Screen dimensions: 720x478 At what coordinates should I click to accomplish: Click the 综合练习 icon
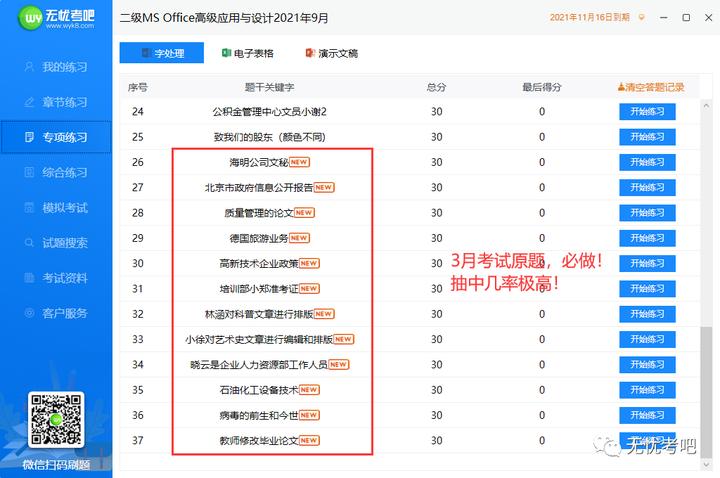pos(29,172)
